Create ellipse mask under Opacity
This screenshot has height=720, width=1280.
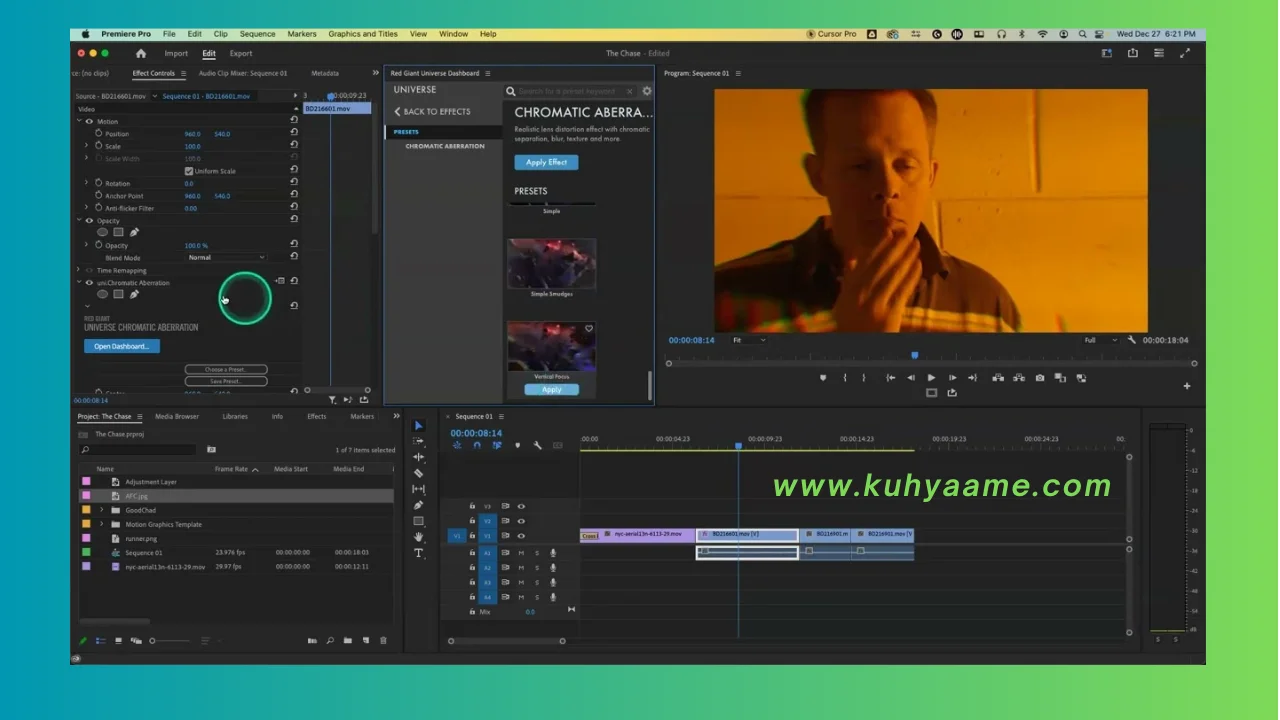pyautogui.click(x=102, y=232)
